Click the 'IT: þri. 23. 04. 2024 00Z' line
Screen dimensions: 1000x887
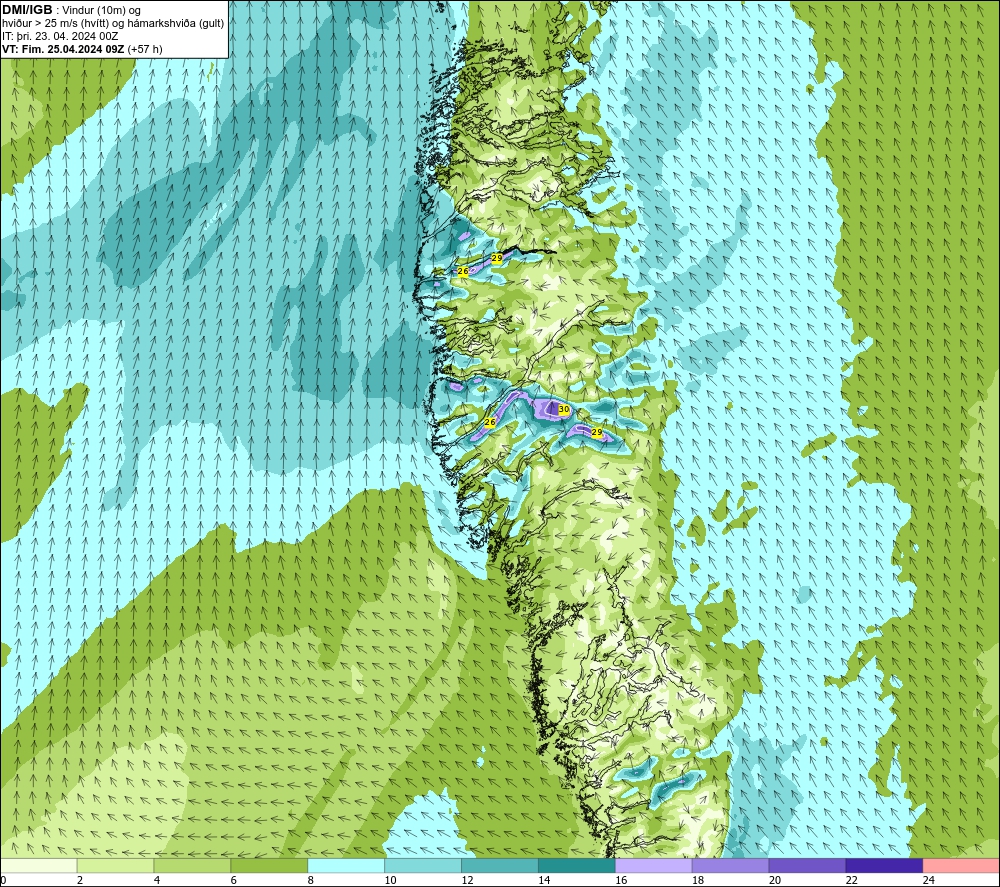pyautogui.click(x=60, y=36)
